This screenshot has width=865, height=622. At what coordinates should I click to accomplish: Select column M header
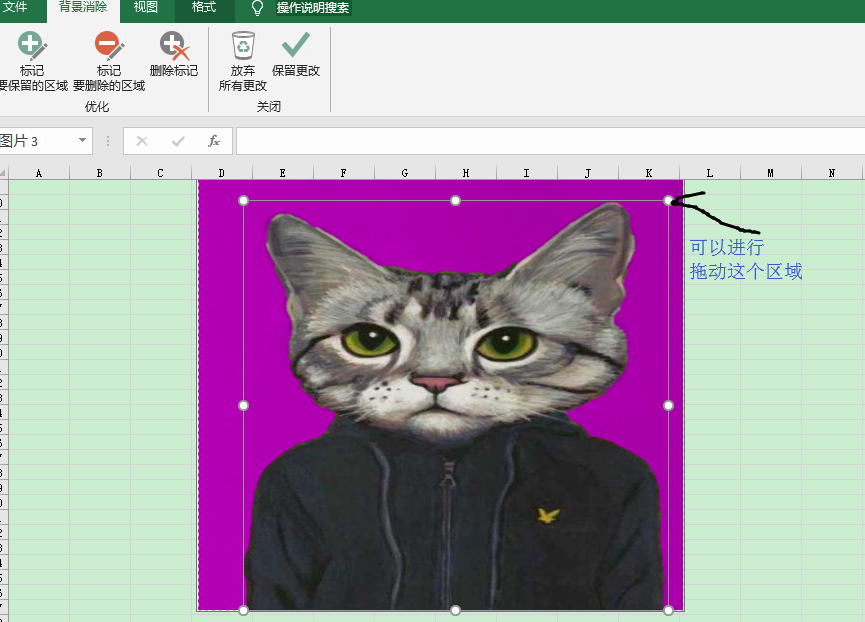[771, 173]
